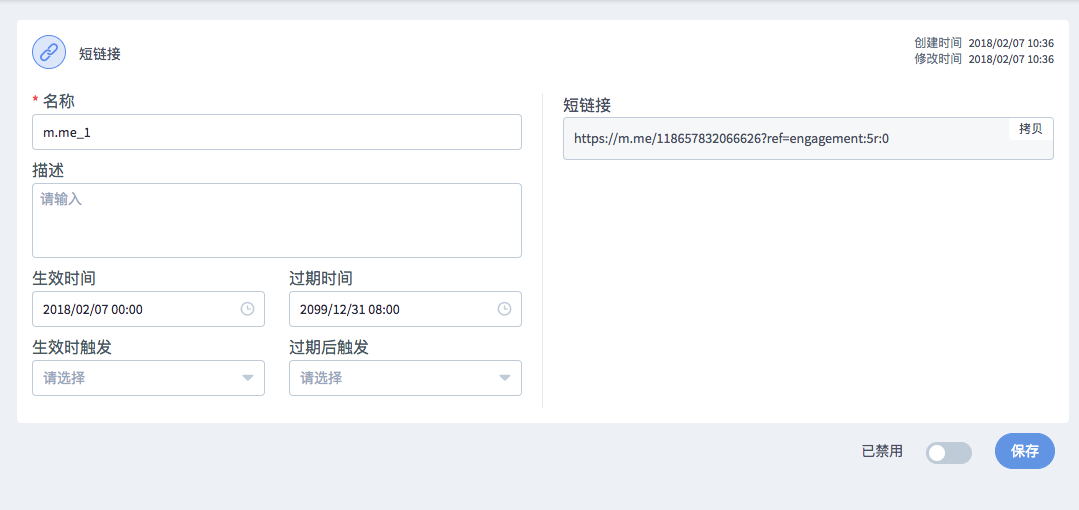Screen dimensions: 1079x510
Task: Click the 过期时间 label
Action: click(321, 278)
